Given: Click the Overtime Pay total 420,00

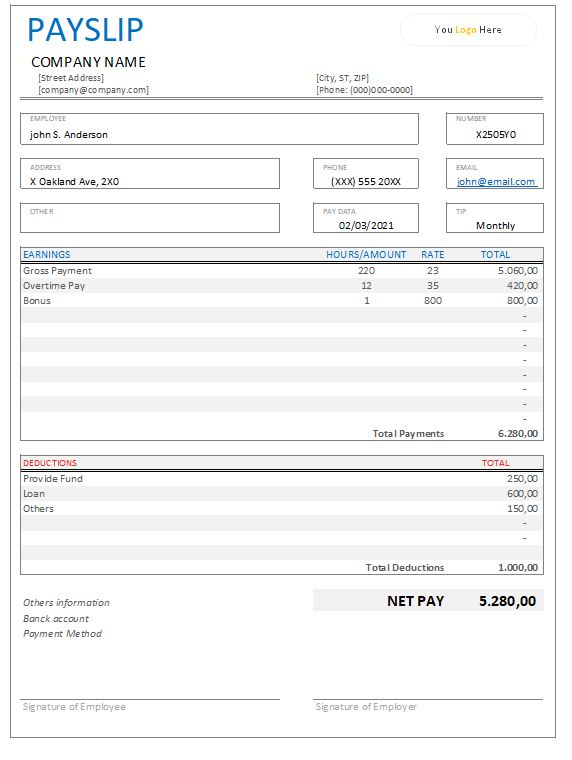Looking at the screenshot, I should (x=522, y=286).
